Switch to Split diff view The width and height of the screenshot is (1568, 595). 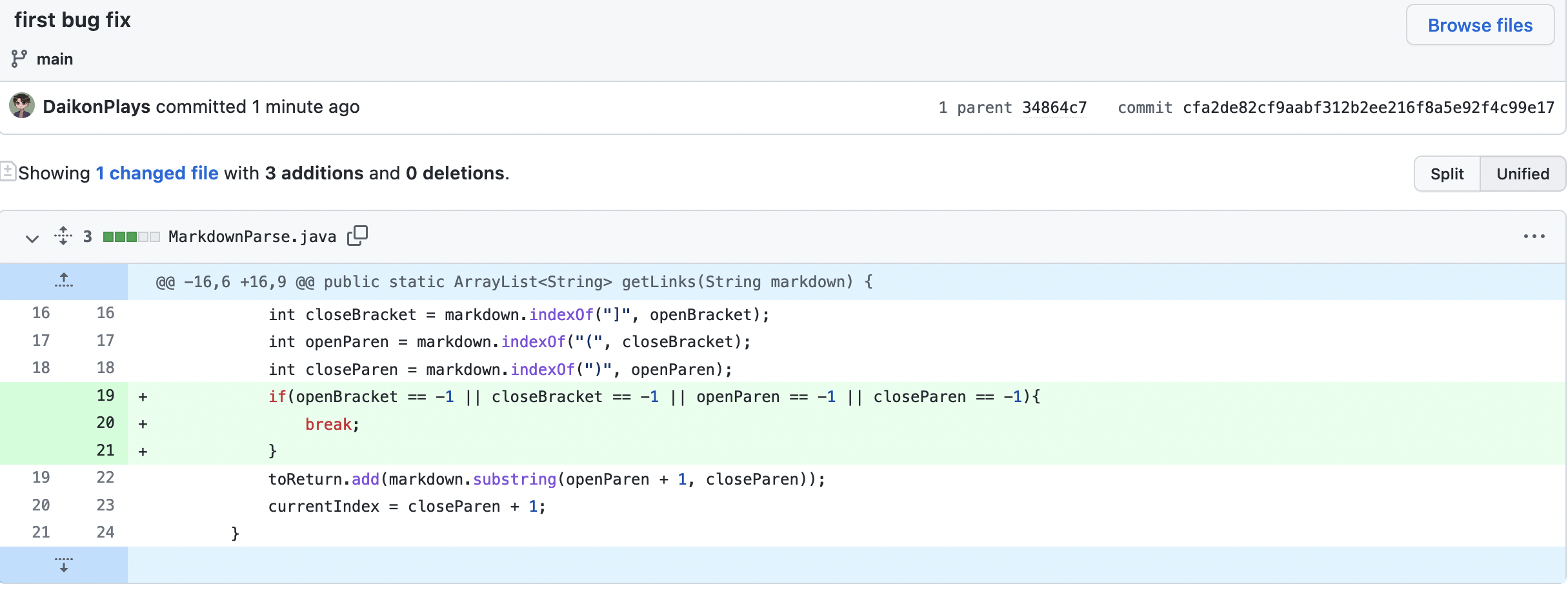point(1447,174)
